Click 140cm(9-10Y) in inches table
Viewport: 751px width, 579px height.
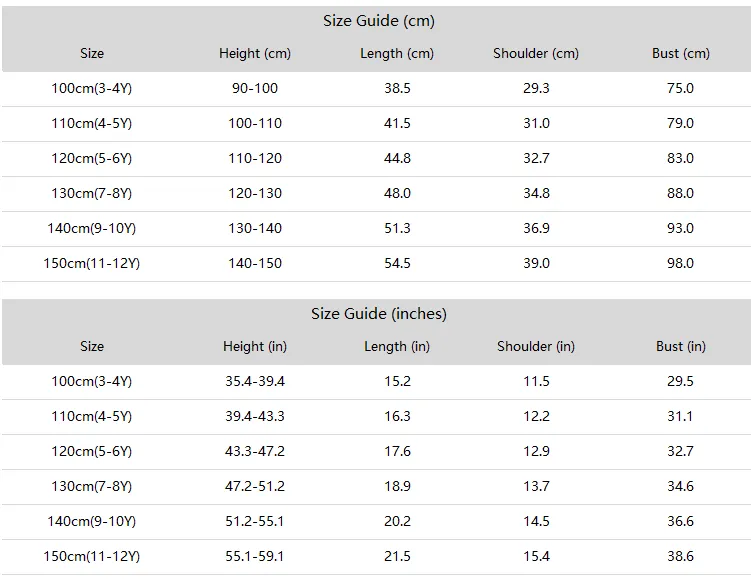click(x=91, y=522)
